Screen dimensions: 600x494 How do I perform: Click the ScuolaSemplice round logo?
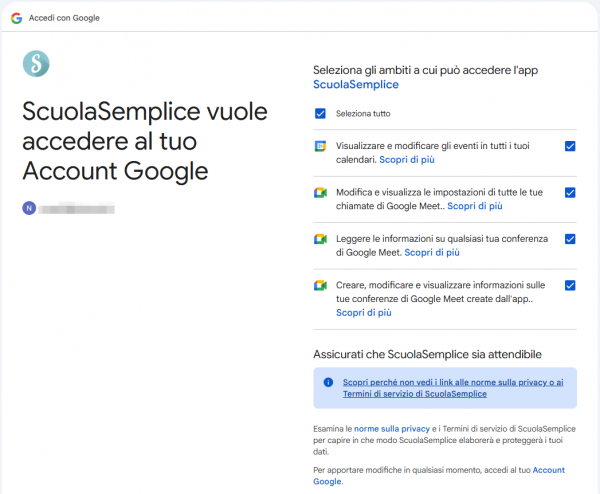pos(36,64)
